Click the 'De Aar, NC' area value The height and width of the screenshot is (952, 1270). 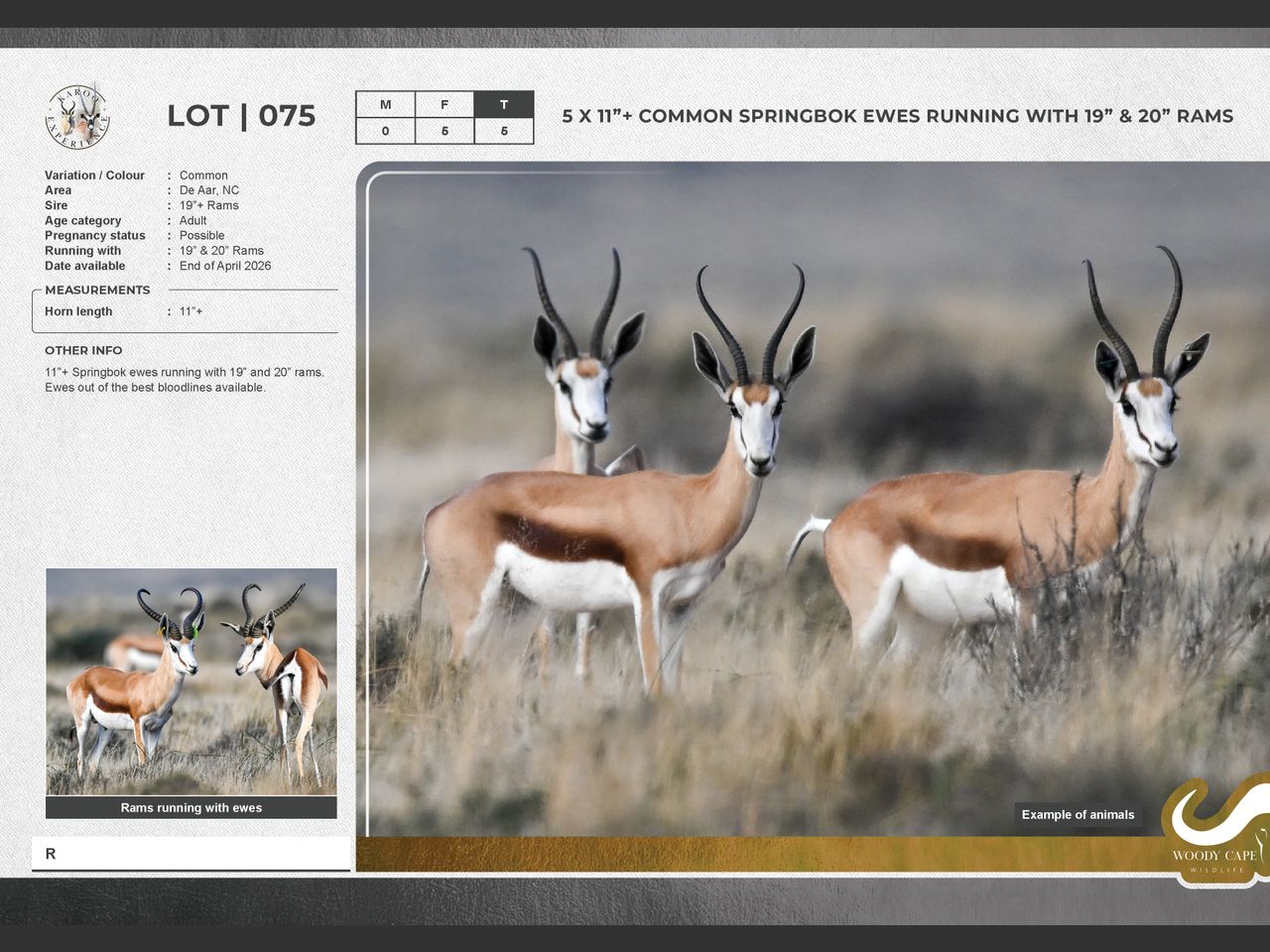(x=209, y=190)
